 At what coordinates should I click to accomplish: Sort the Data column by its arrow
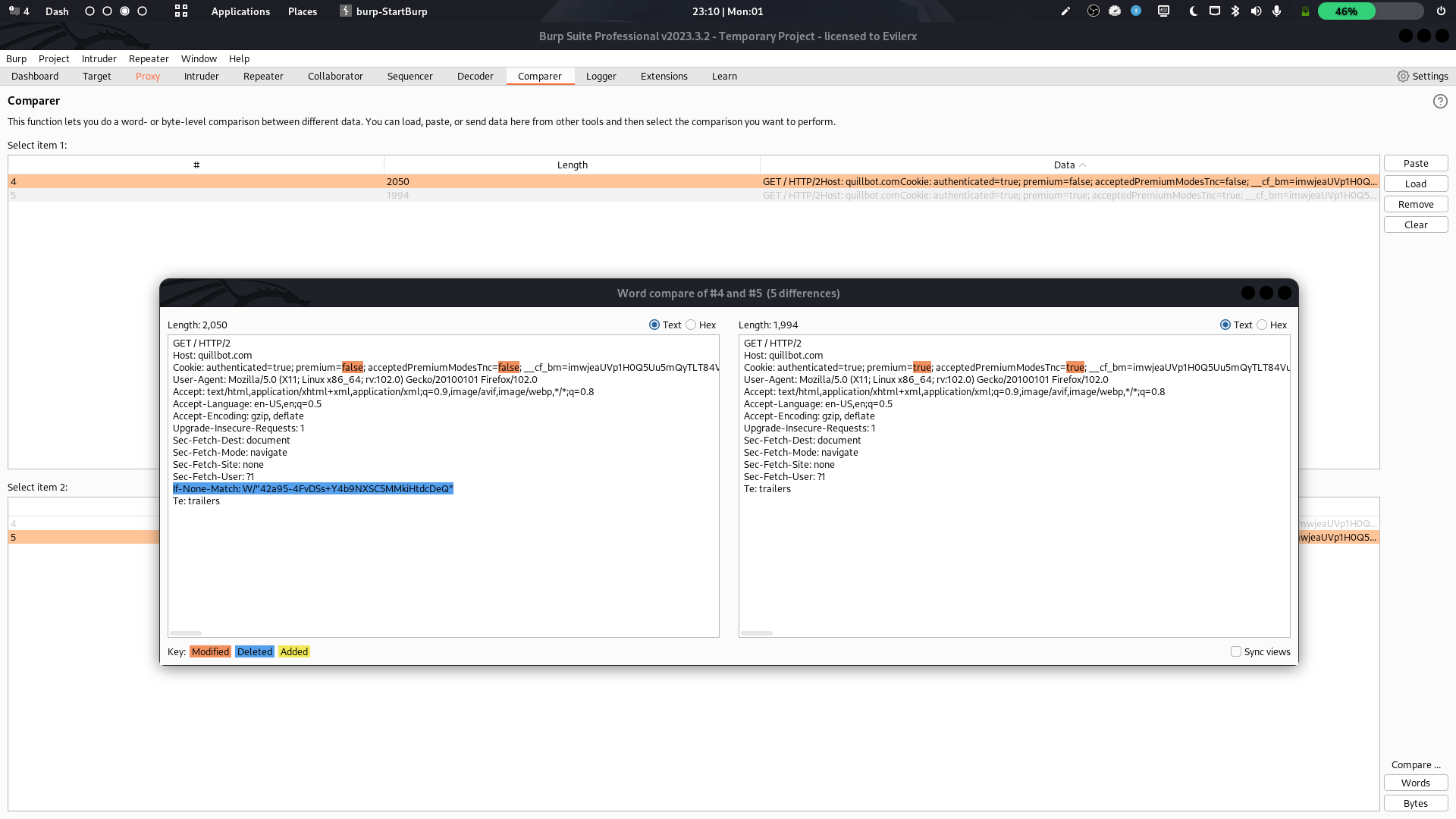click(x=1083, y=165)
